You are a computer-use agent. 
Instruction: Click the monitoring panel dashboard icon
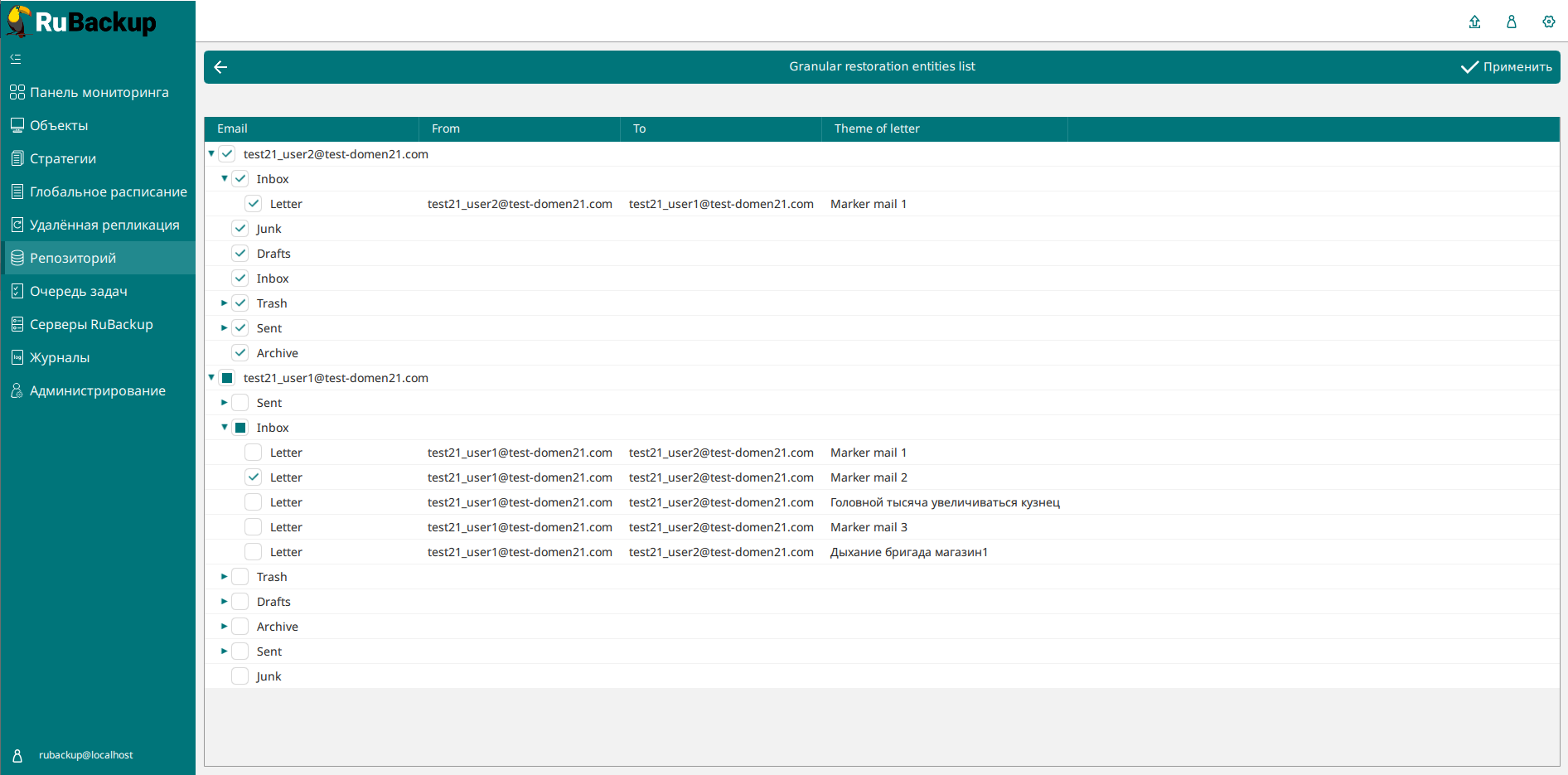(x=17, y=92)
